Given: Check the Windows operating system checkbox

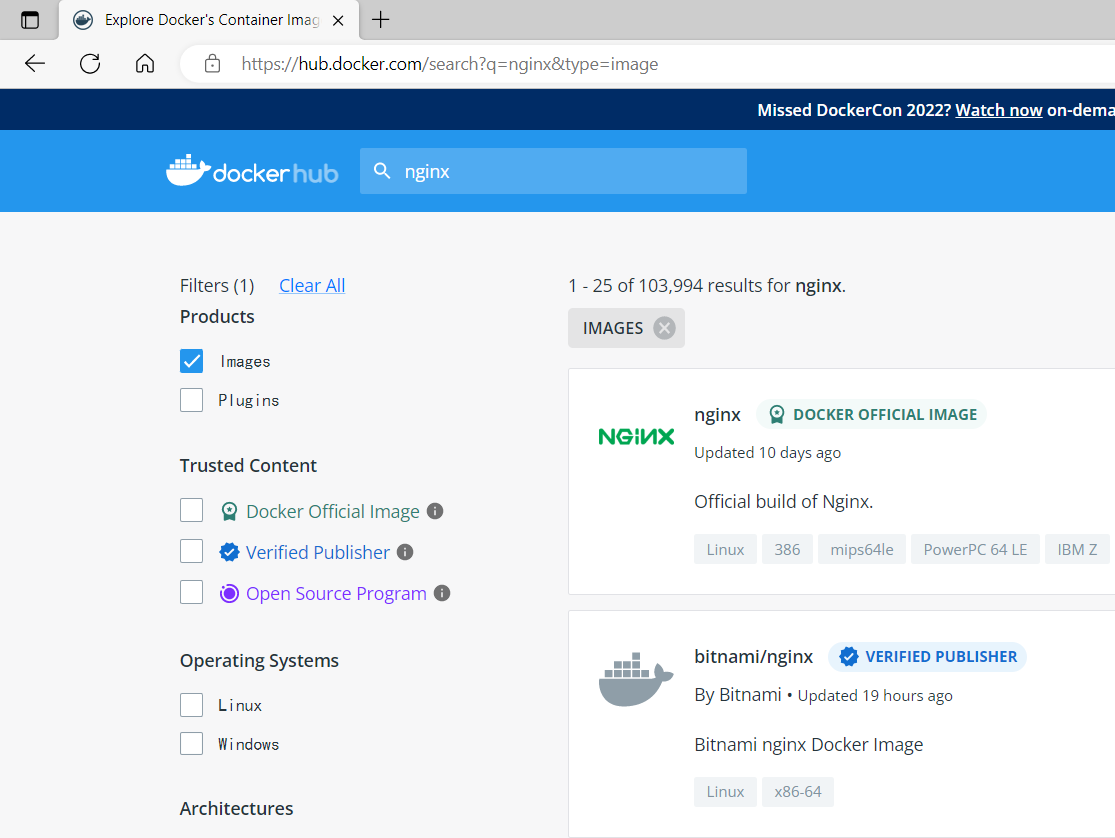Looking at the screenshot, I should 191,743.
